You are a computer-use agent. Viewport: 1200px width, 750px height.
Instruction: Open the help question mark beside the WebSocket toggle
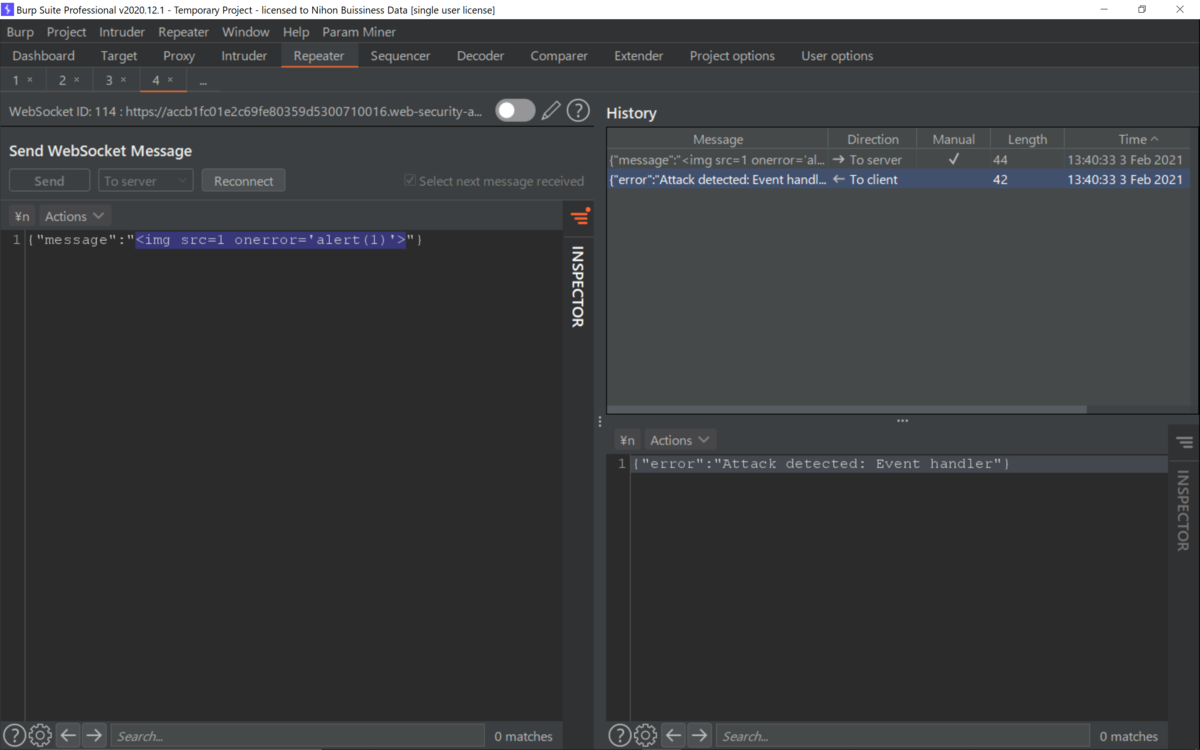coord(578,111)
